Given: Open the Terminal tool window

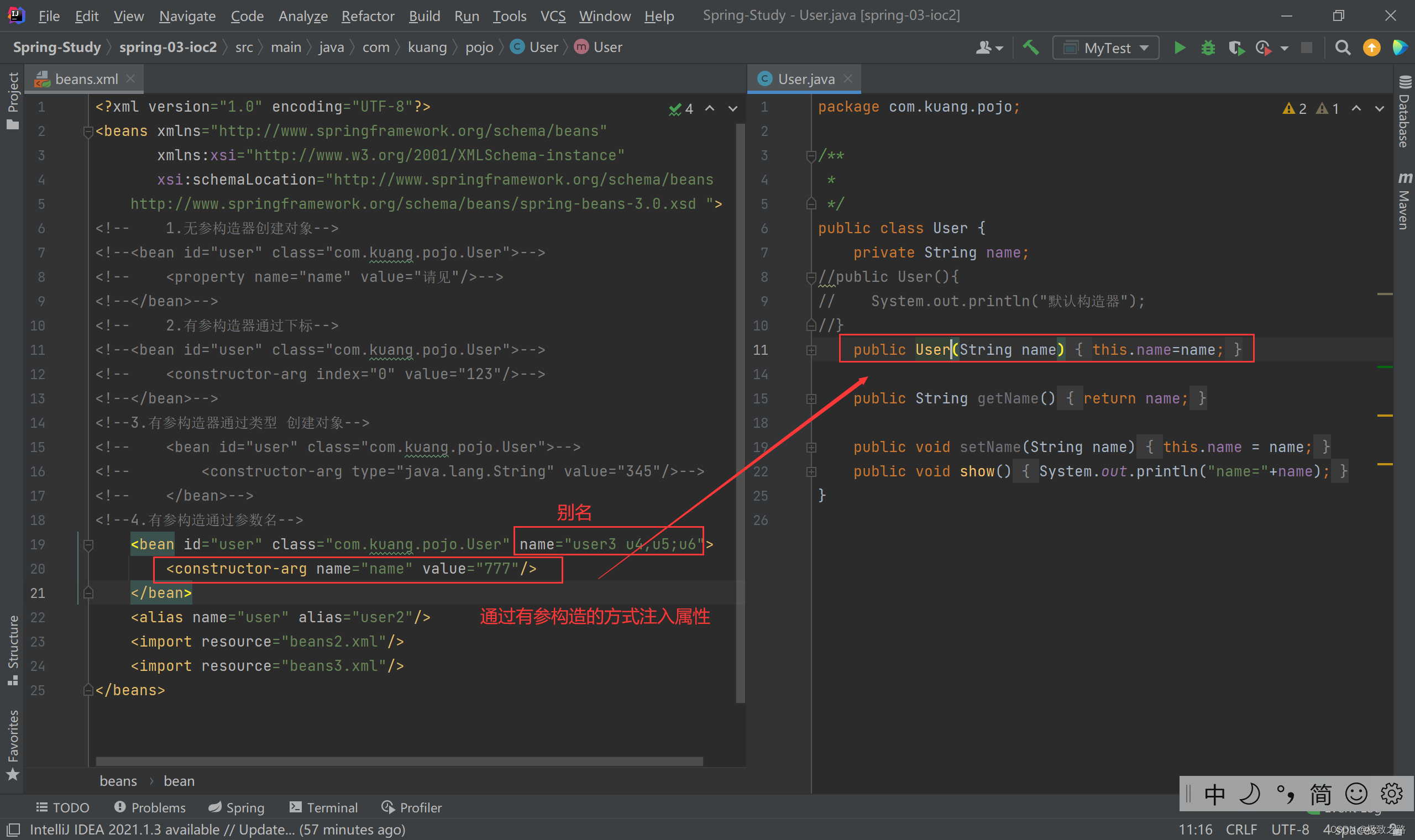Looking at the screenshot, I should coord(324,808).
